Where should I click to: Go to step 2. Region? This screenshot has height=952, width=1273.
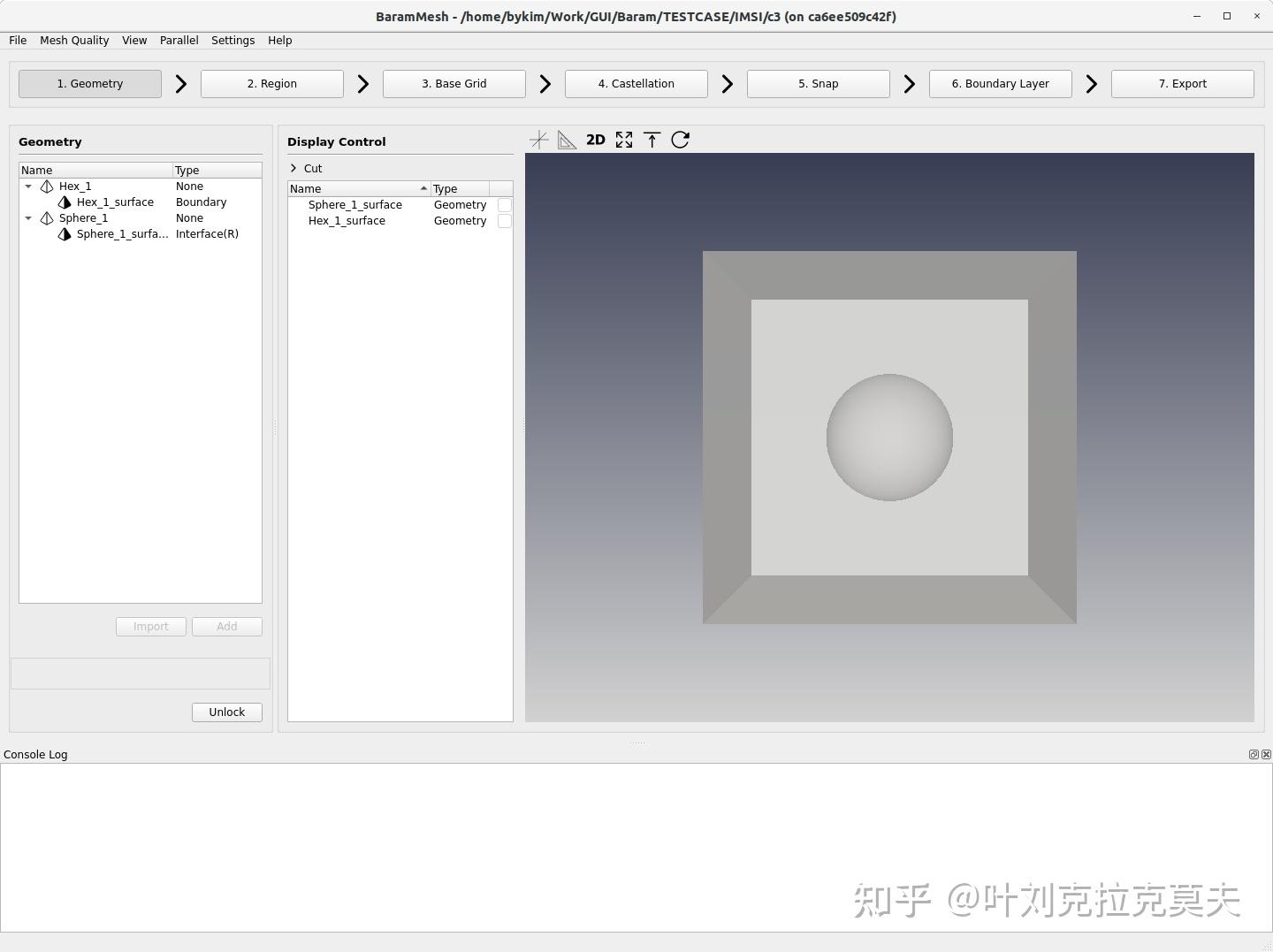[x=272, y=84]
